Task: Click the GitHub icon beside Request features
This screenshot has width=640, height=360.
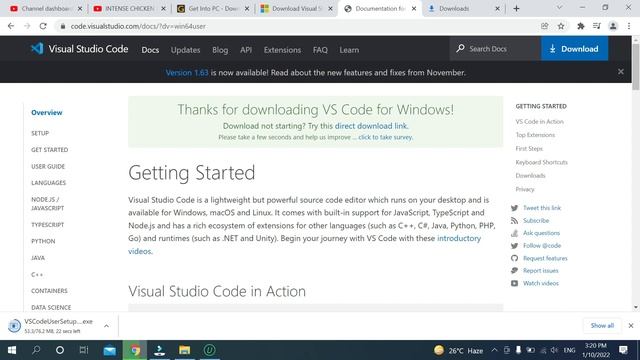Action: point(514,258)
